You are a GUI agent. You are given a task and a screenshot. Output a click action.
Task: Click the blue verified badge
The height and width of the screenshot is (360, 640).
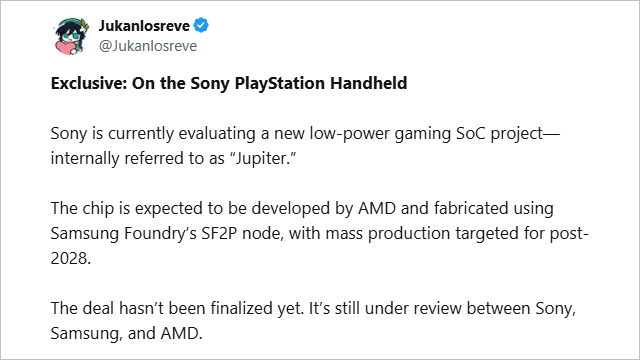(x=201, y=25)
